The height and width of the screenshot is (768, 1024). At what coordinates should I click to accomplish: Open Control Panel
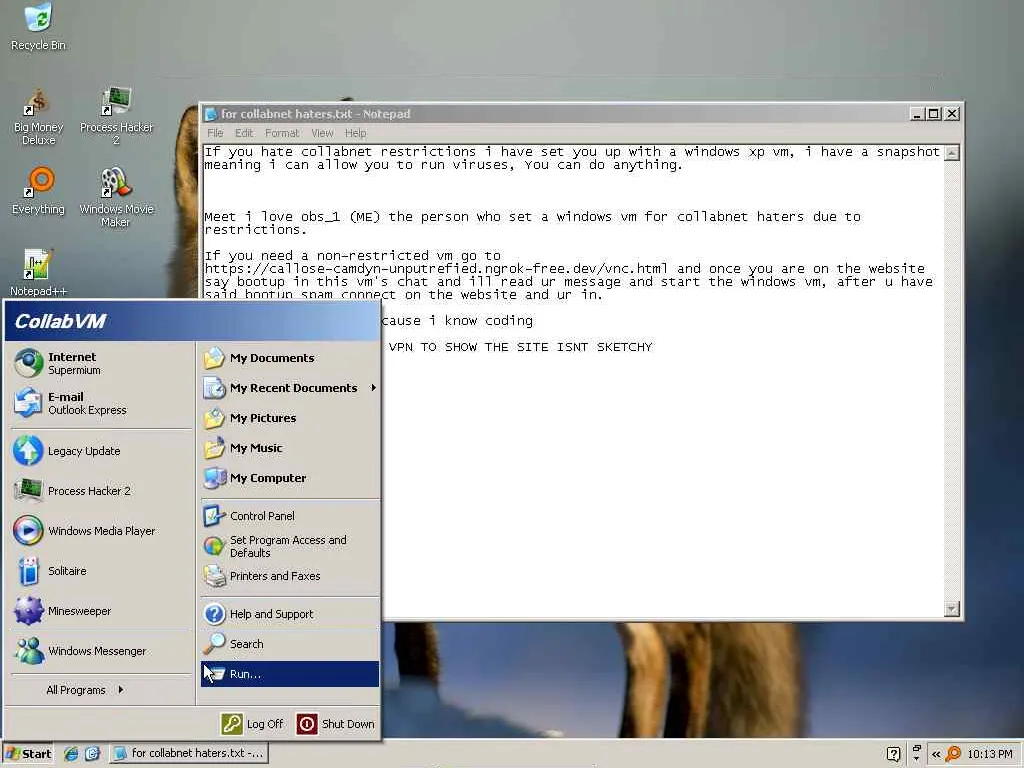click(x=290, y=516)
